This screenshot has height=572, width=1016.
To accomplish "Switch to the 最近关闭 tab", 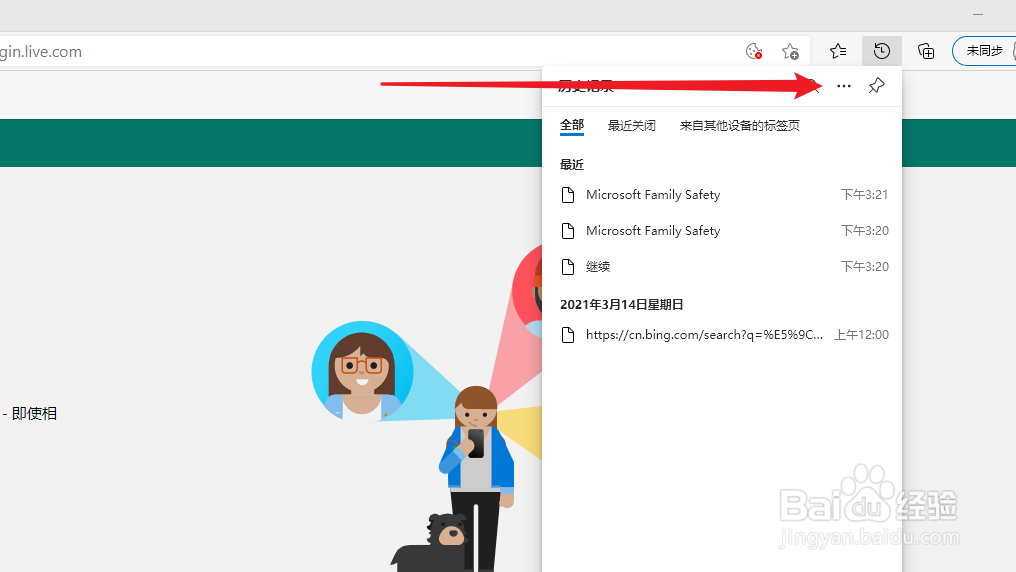I will point(632,126).
